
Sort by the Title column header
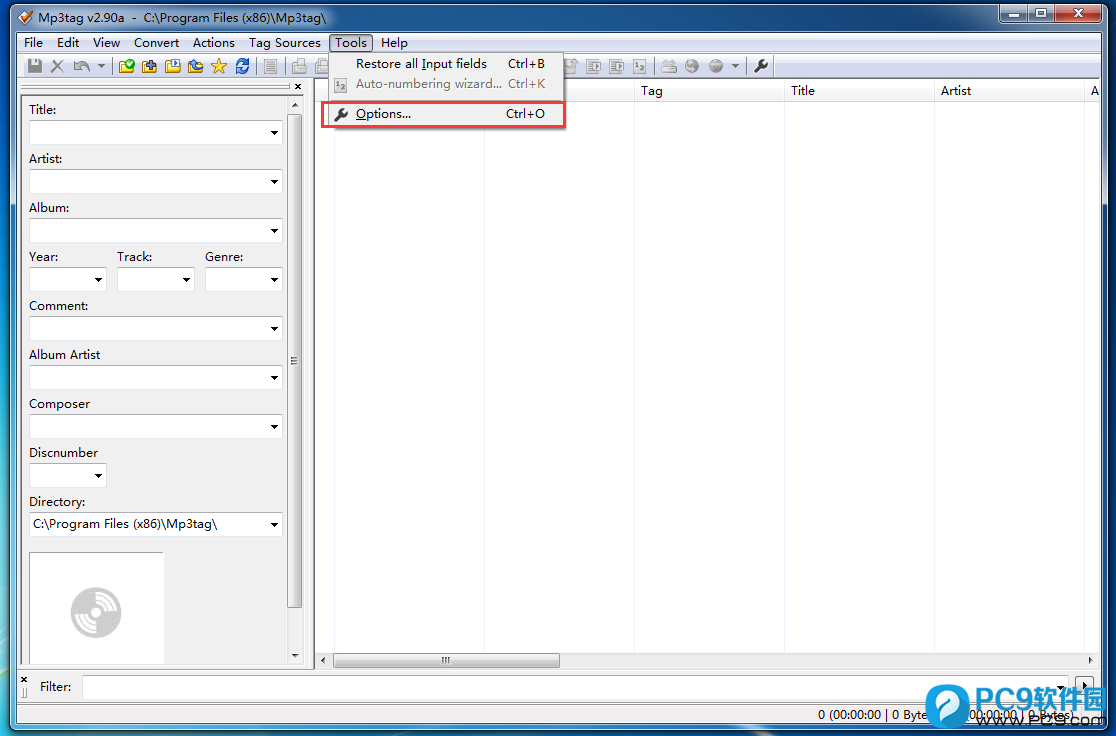(x=859, y=91)
